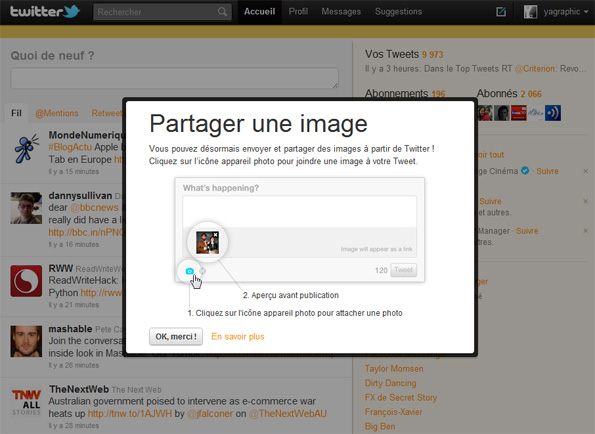
Task: Open the Suggestions menu item
Action: coord(398,12)
